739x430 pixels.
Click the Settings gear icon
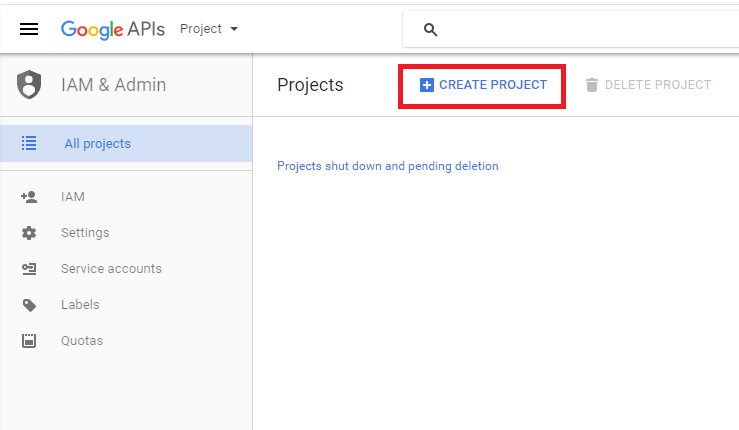[29, 233]
